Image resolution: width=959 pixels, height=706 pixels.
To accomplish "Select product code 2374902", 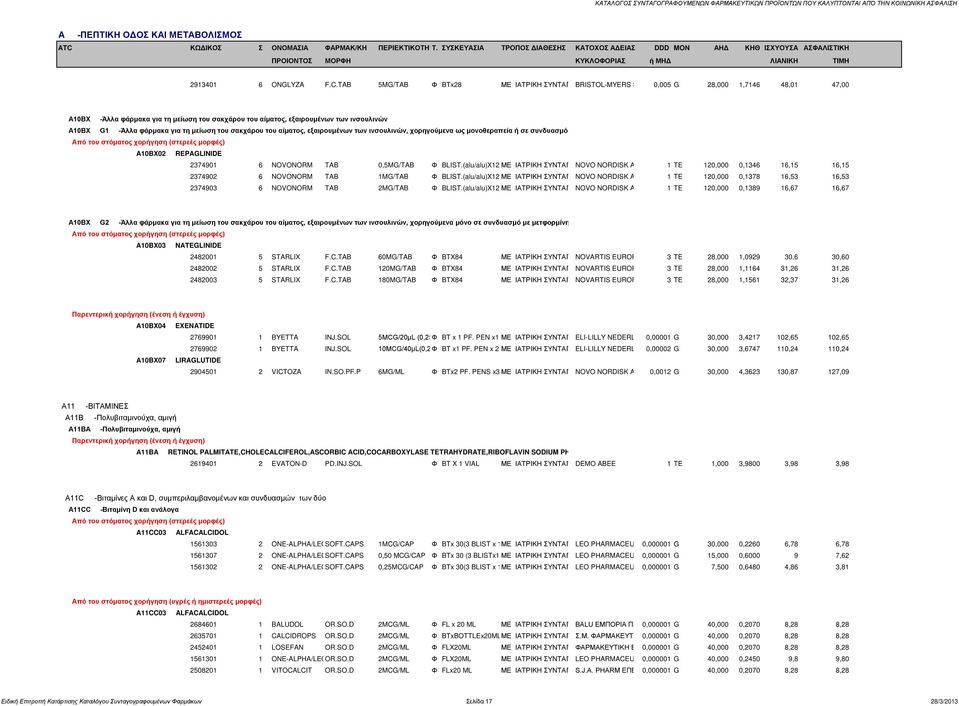I will tap(203, 177).
